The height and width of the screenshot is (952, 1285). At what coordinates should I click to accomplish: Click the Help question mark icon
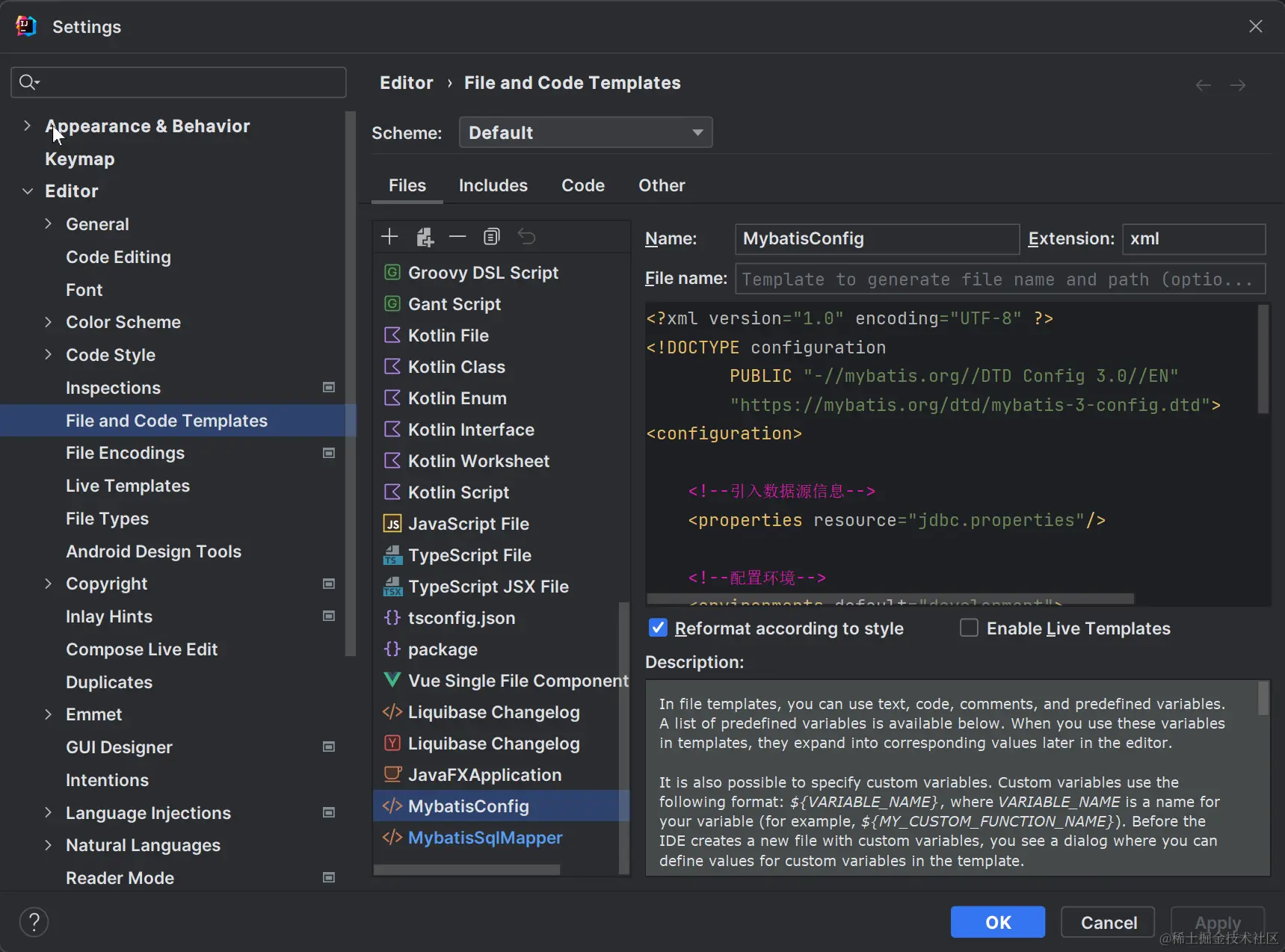pyautogui.click(x=34, y=921)
